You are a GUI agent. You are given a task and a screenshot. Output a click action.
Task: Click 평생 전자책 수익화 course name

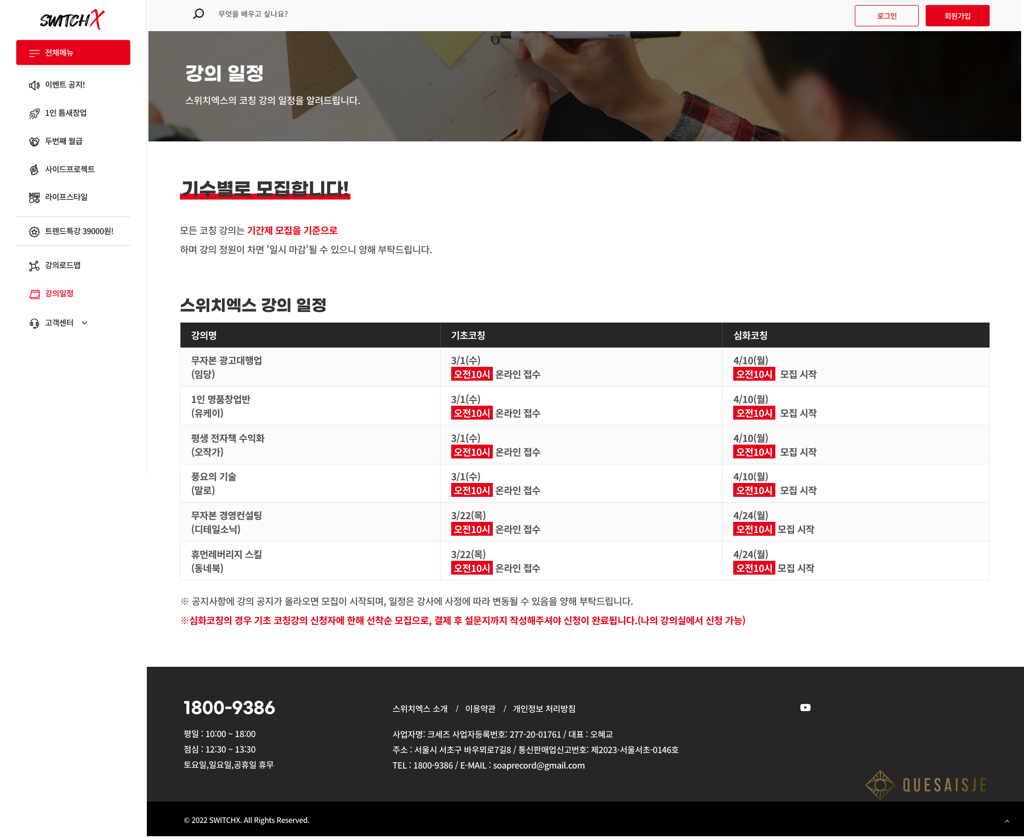tap(227, 438)
